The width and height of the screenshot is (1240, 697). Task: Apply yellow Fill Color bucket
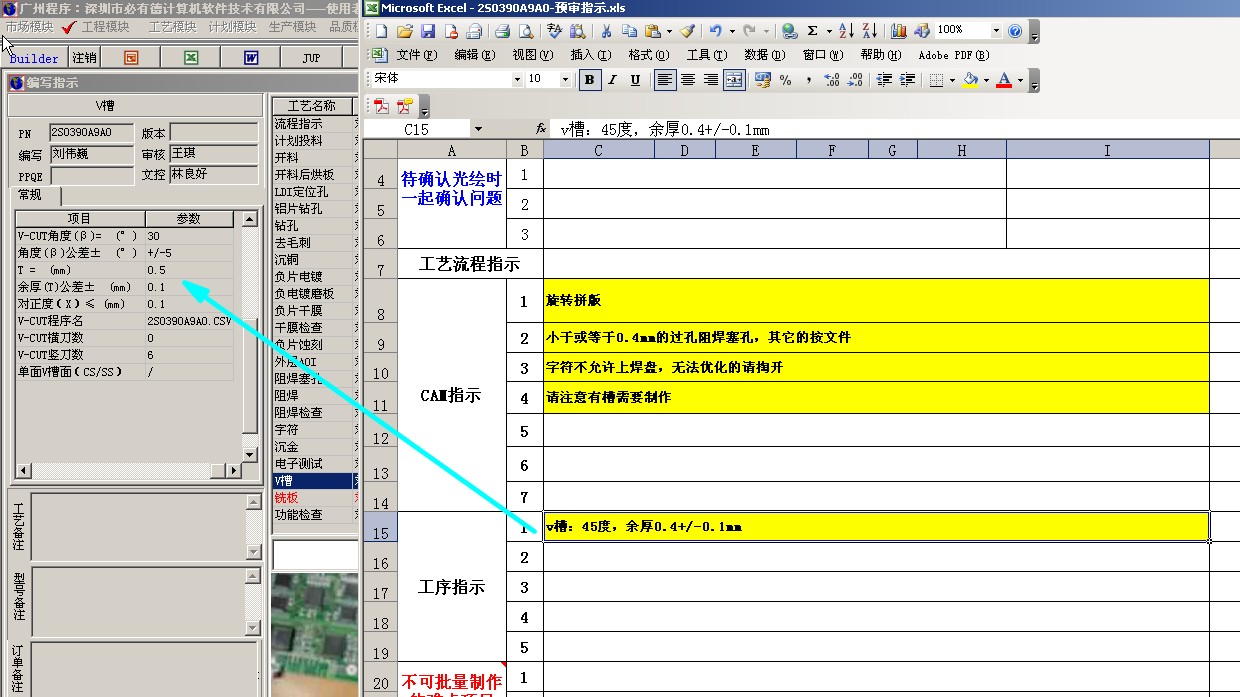click(x=970, y=79)
